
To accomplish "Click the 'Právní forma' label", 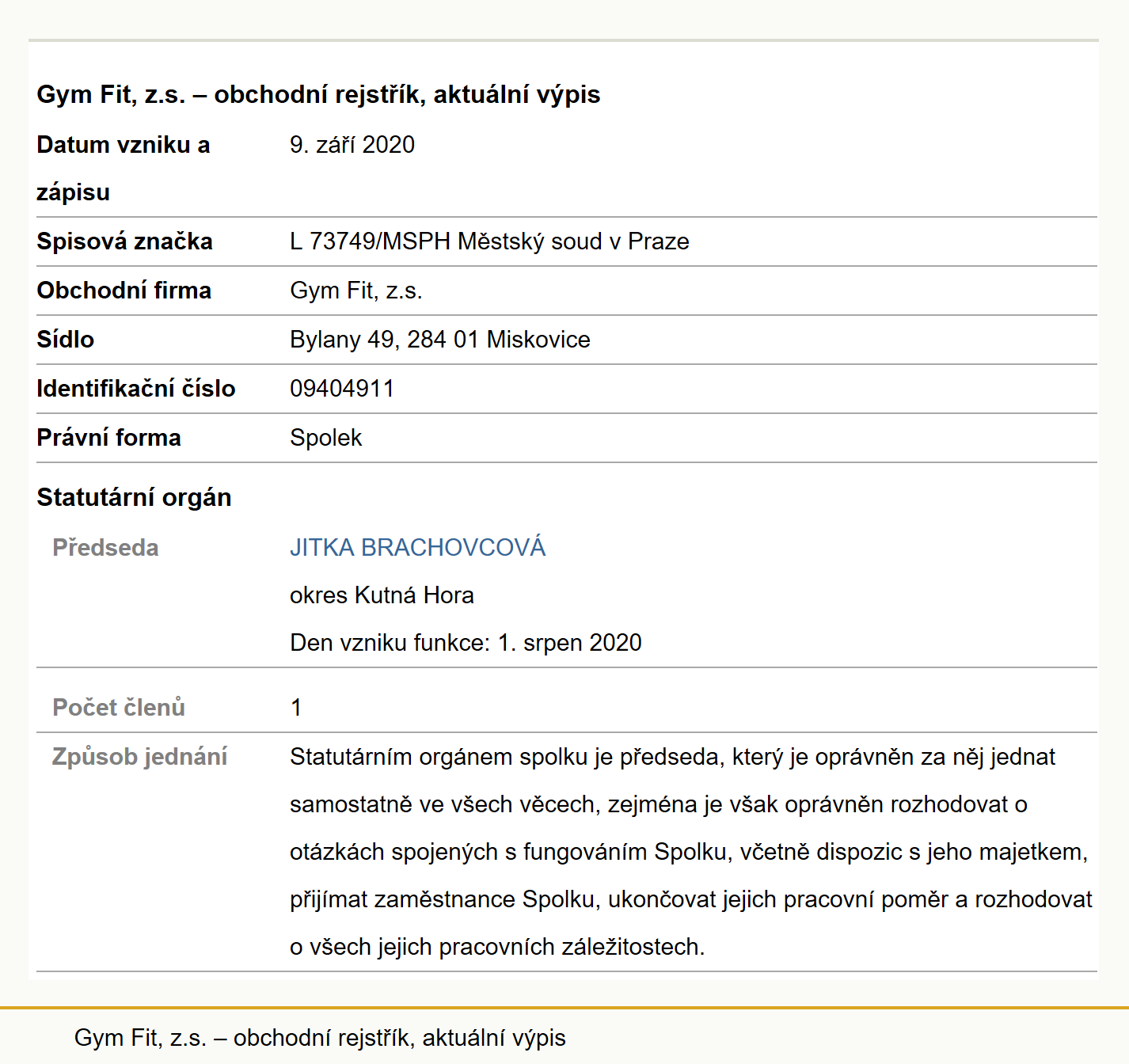I will (x=108, y=438).
